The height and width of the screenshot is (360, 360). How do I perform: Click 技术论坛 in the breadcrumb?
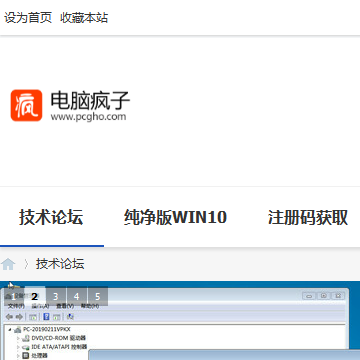[60, 264]
